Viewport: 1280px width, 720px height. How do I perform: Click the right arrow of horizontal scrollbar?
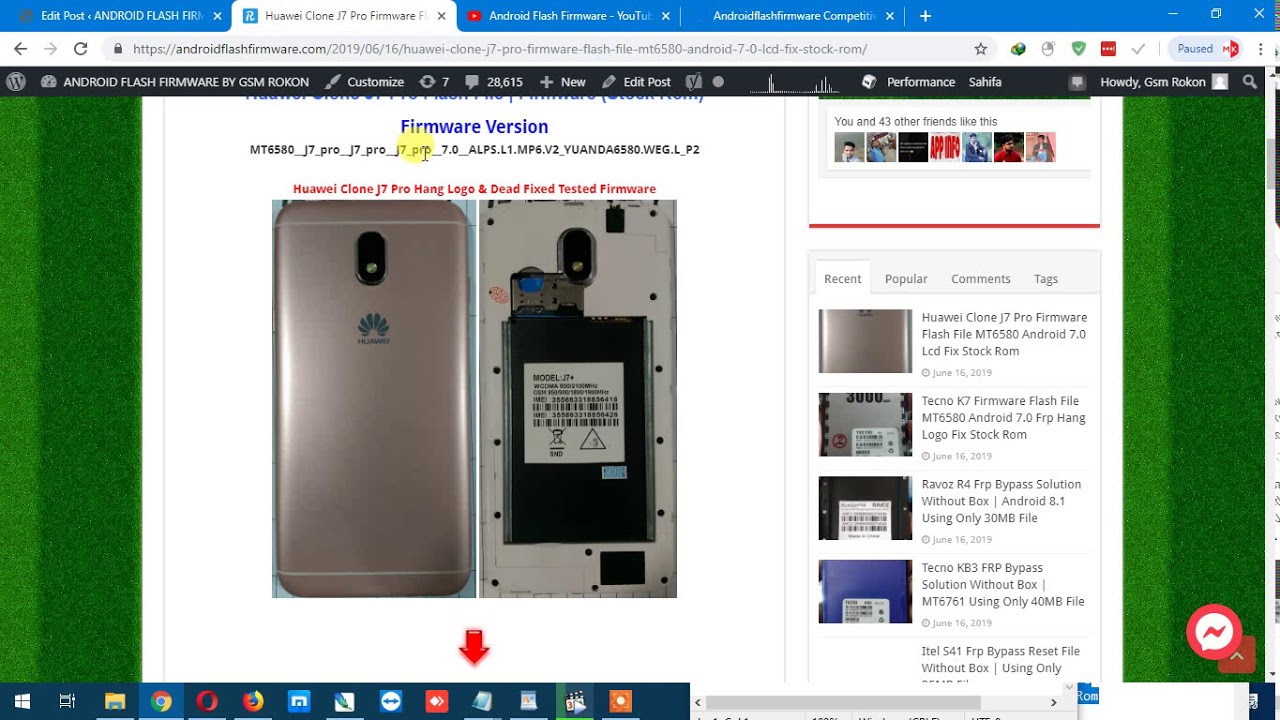point(1053,702)
